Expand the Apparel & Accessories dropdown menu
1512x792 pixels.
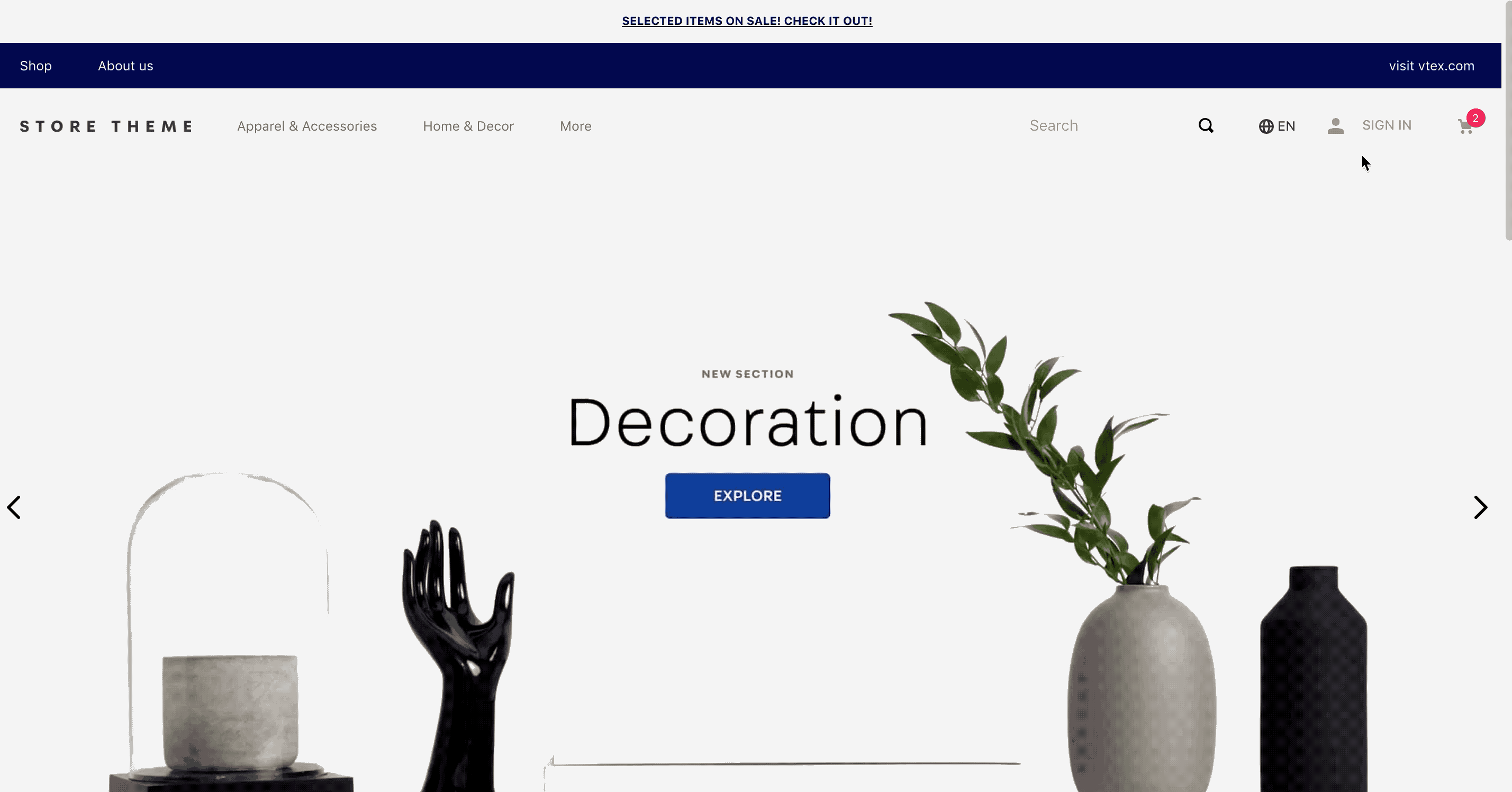(x=307, y=125)
